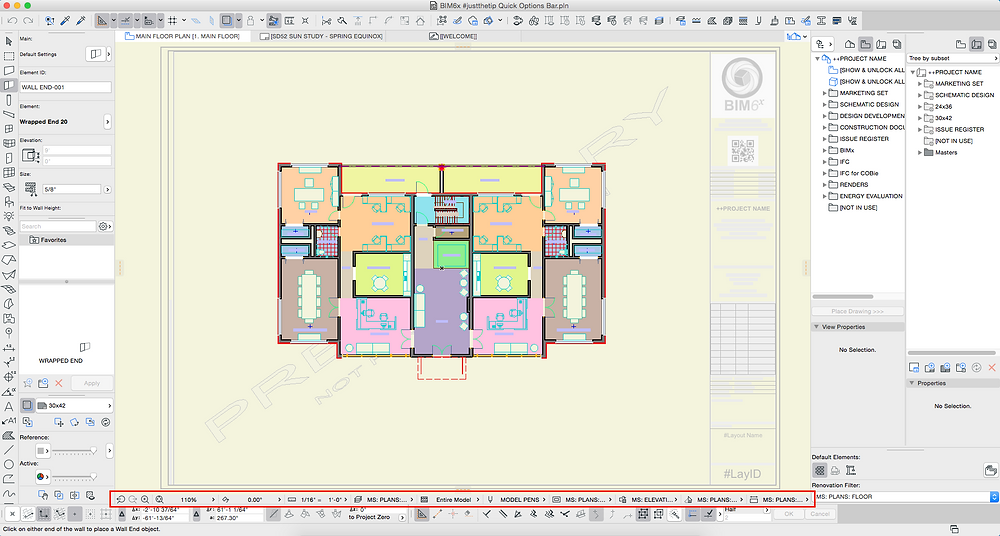Viewport: 1000px width, 536px height.
Task: Switch to SD52 SUN STUDY - SPRING EQUINOX tab
Action: pyautogui.click(x=321, y=36)
